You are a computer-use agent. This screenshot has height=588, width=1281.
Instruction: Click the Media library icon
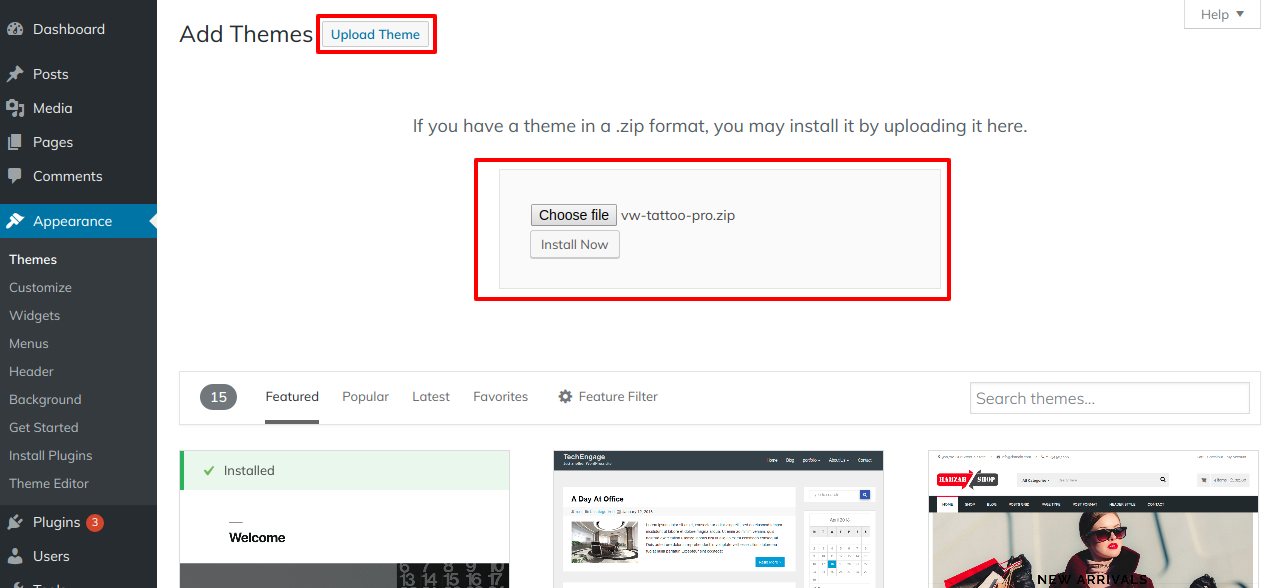click(15, 108)
